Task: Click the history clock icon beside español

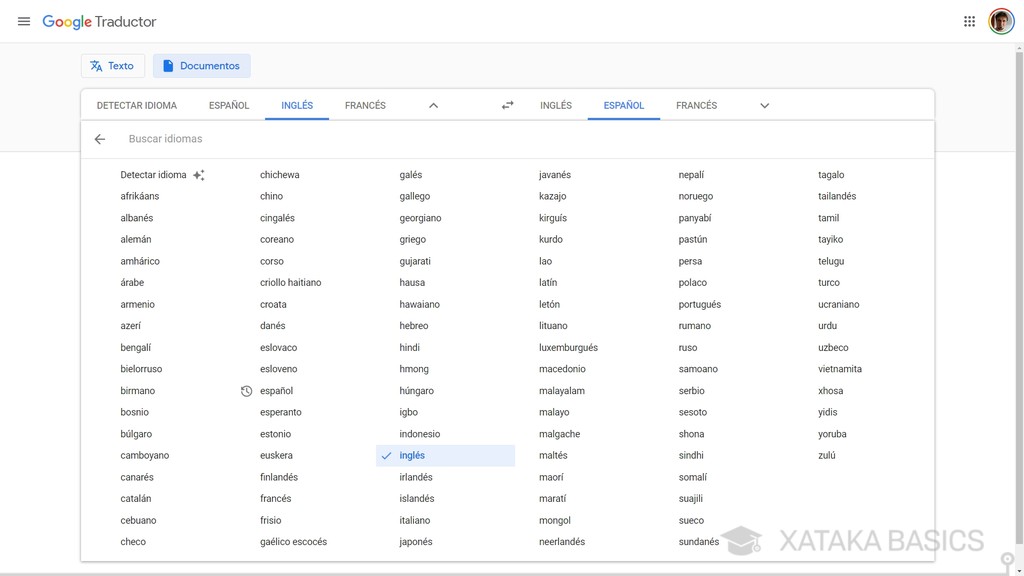Action: (246, 390)
